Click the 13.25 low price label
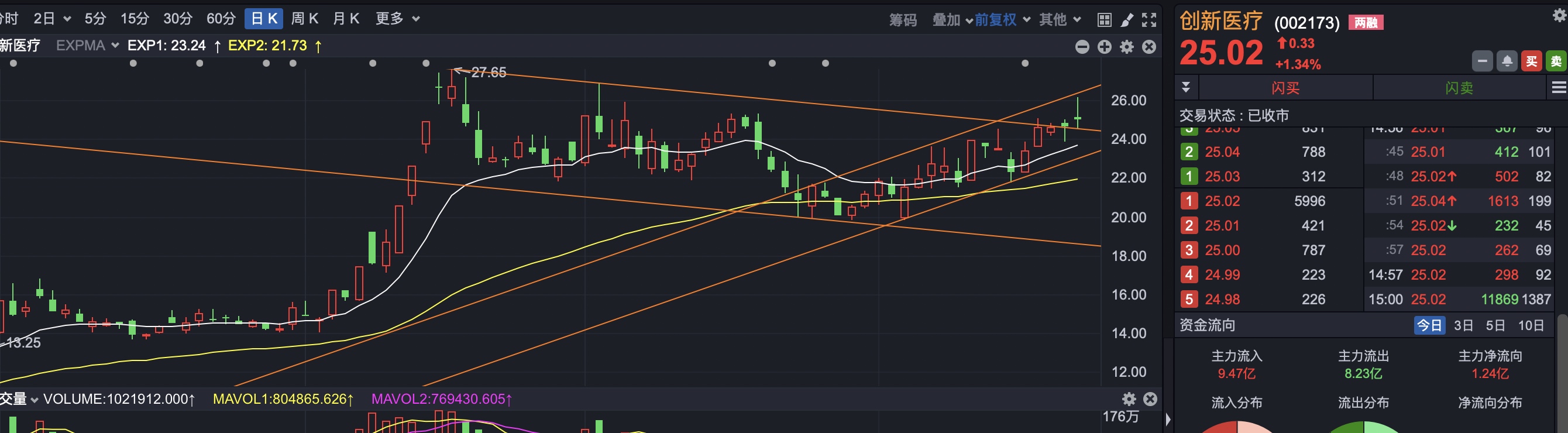Viewport: 1568px width, 433px height. pyautogui.click(x=23, y=342)
